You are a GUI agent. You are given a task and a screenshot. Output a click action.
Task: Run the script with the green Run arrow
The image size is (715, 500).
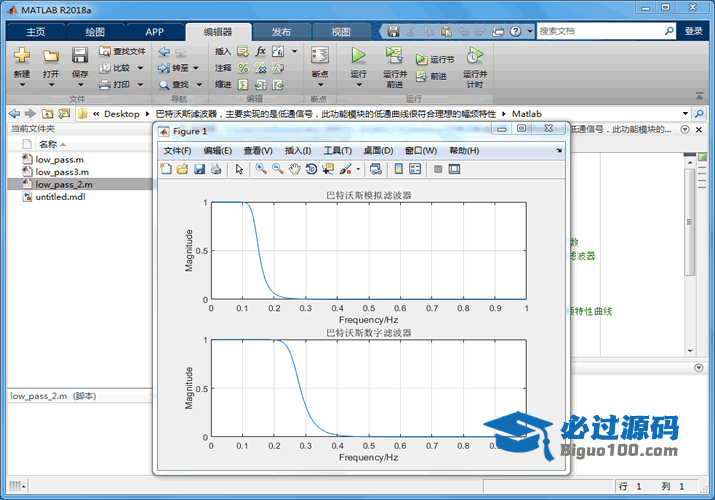tap(358, 56)
